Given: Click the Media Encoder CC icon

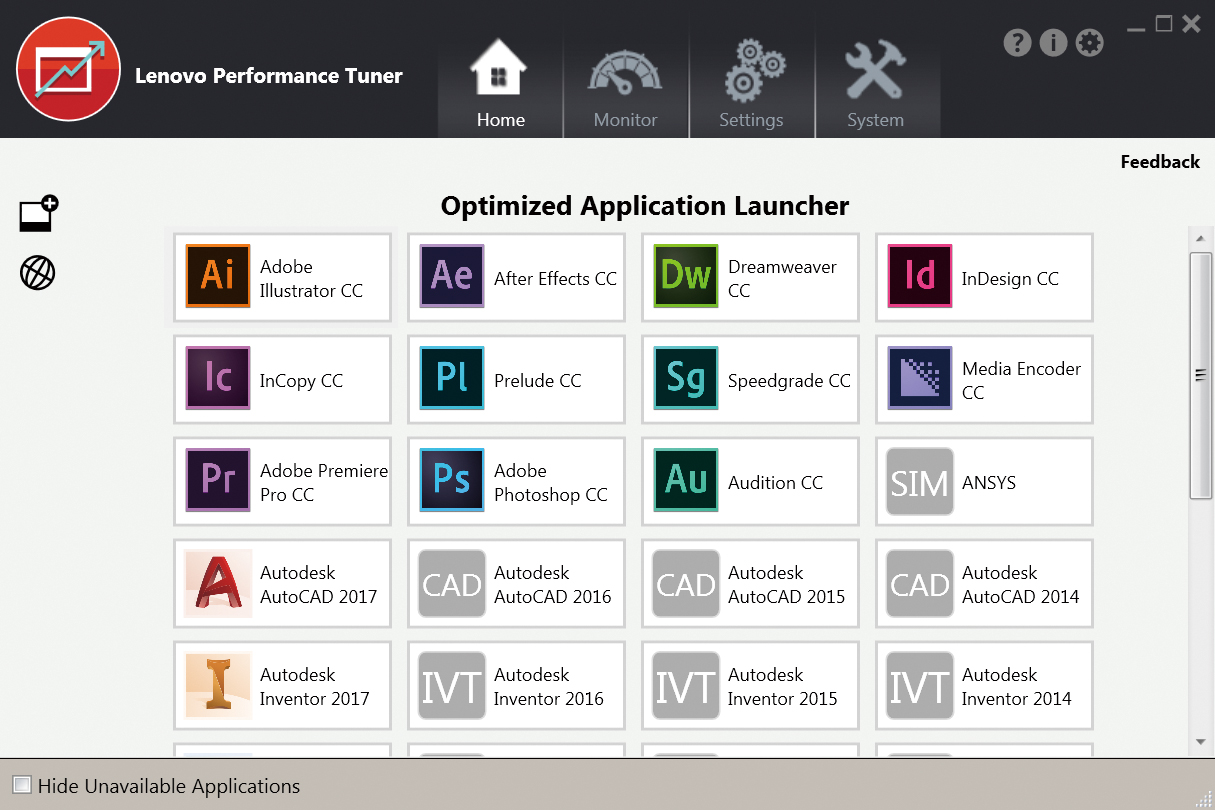Looking at the screenshot, I should (x=920, y=378).
